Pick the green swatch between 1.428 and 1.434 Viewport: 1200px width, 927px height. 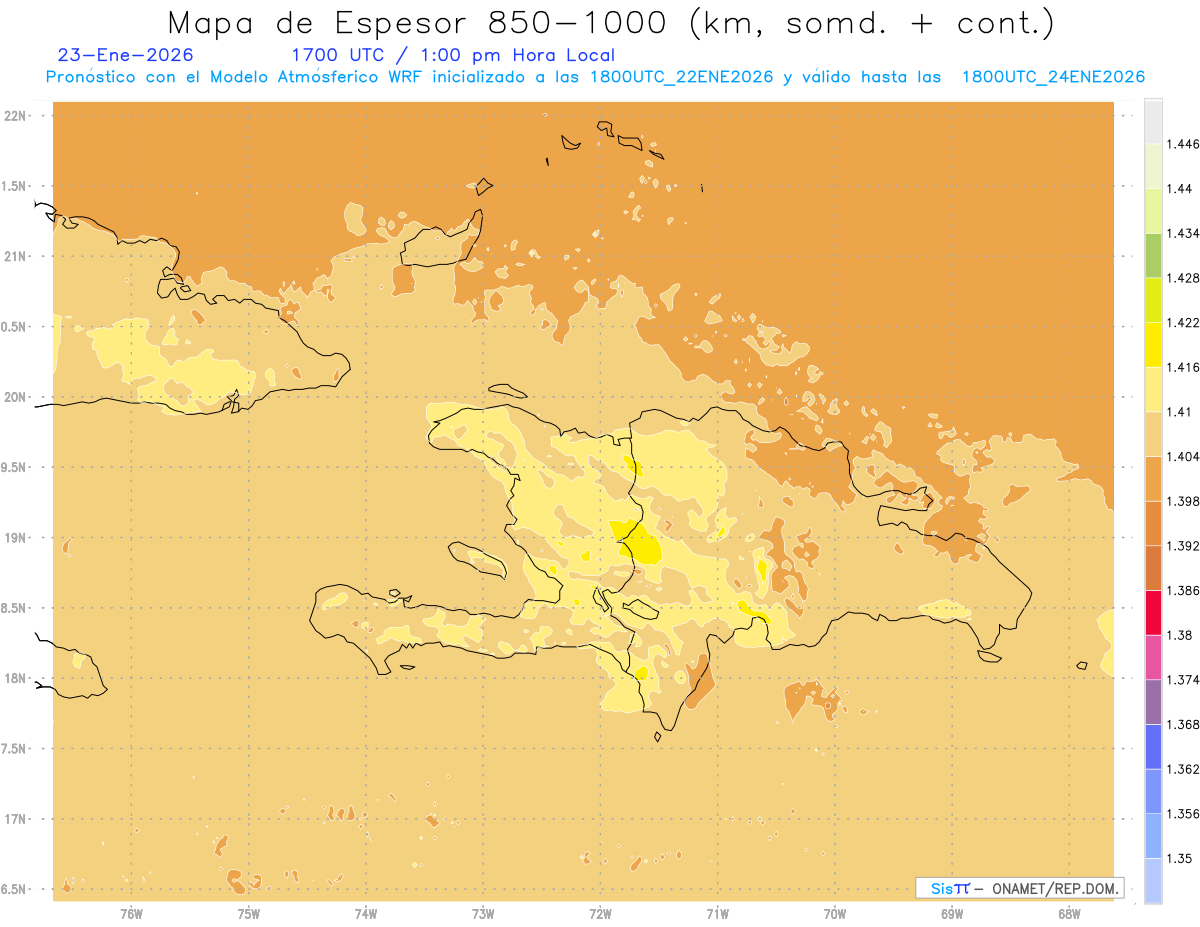pyautogui.click(x=1153, y=255)
